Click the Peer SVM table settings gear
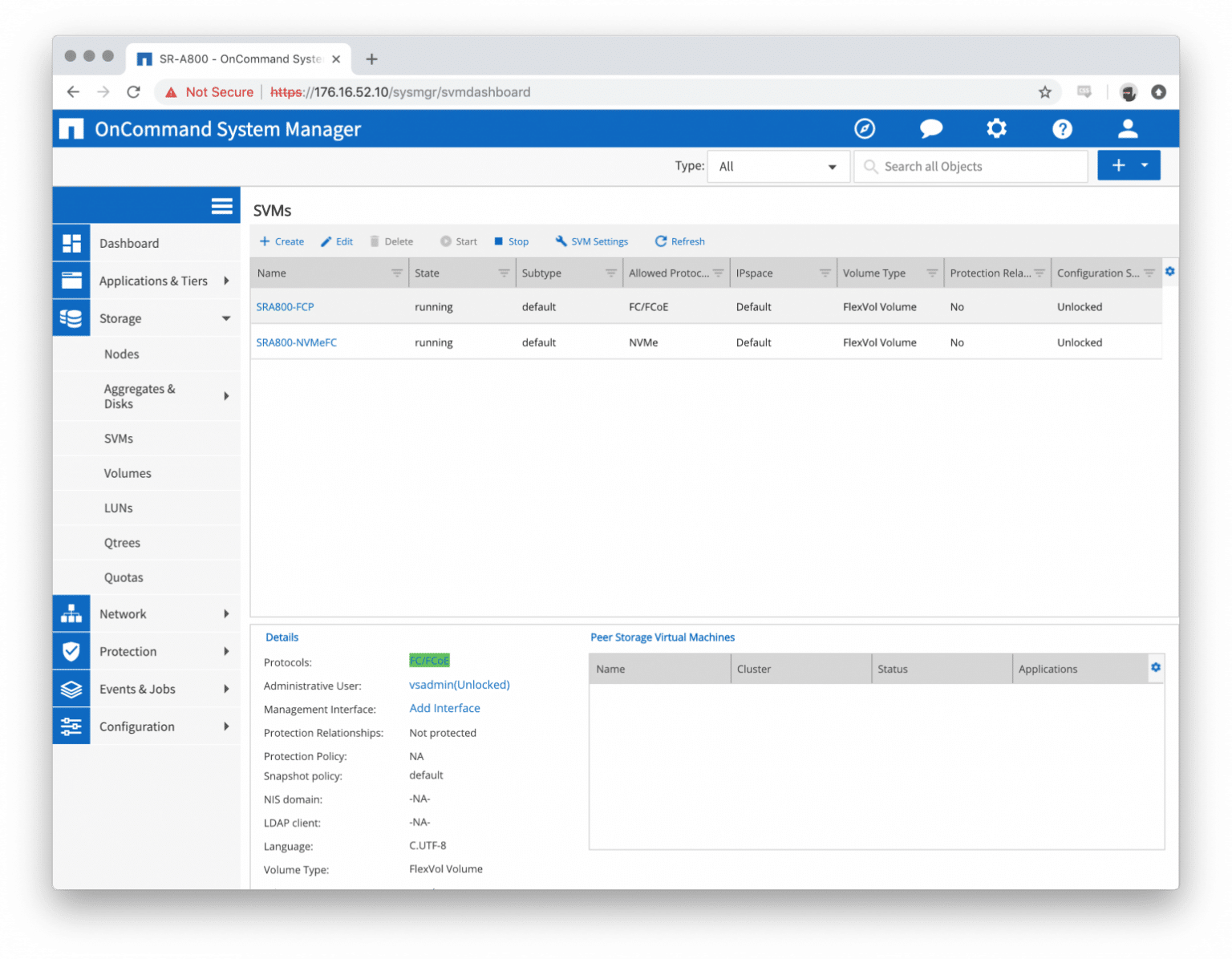The height and width of the screenshot is (959, 1232). click(x=1156, y=667)
